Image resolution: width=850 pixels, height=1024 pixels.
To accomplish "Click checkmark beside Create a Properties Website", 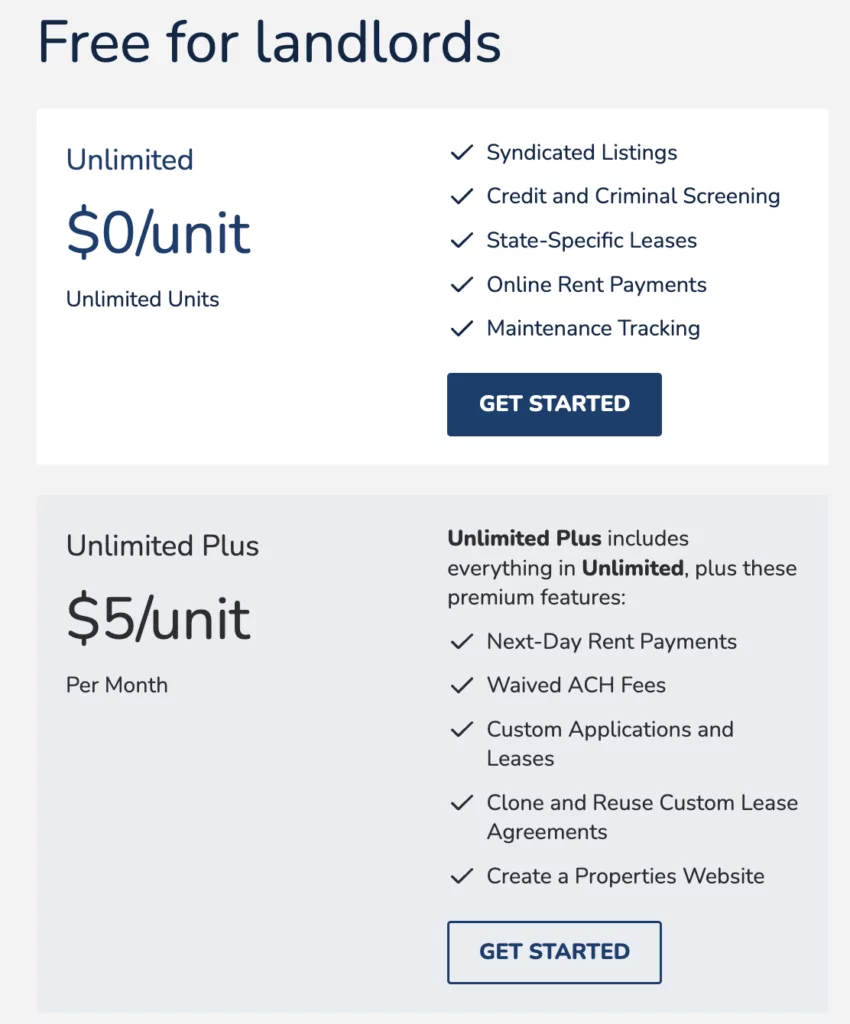I will (462, 876).
